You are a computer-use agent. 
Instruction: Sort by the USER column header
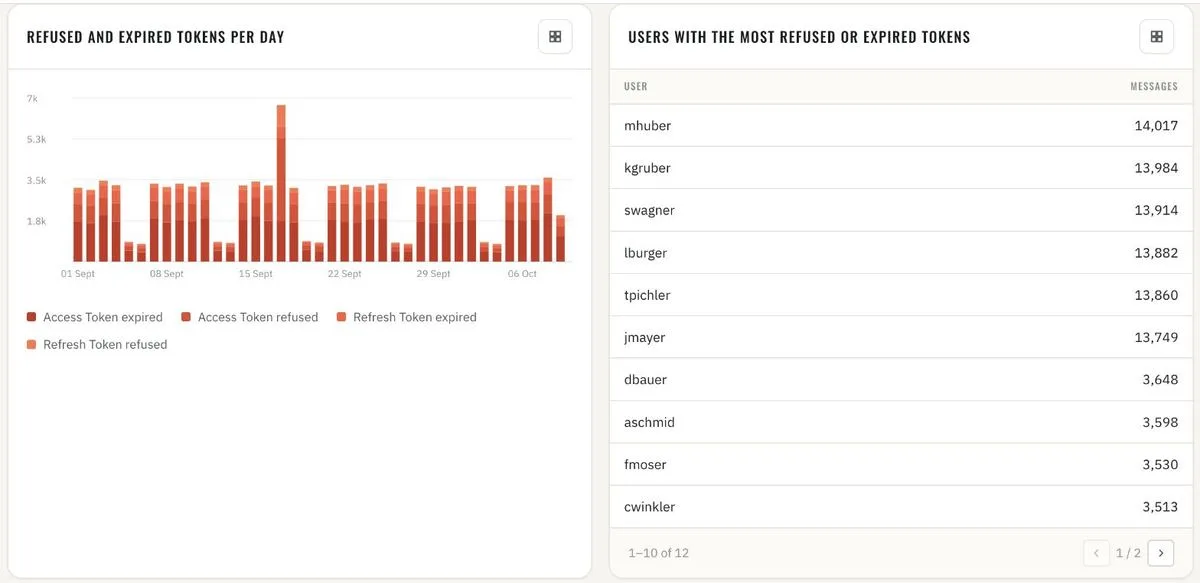[636, 87]
